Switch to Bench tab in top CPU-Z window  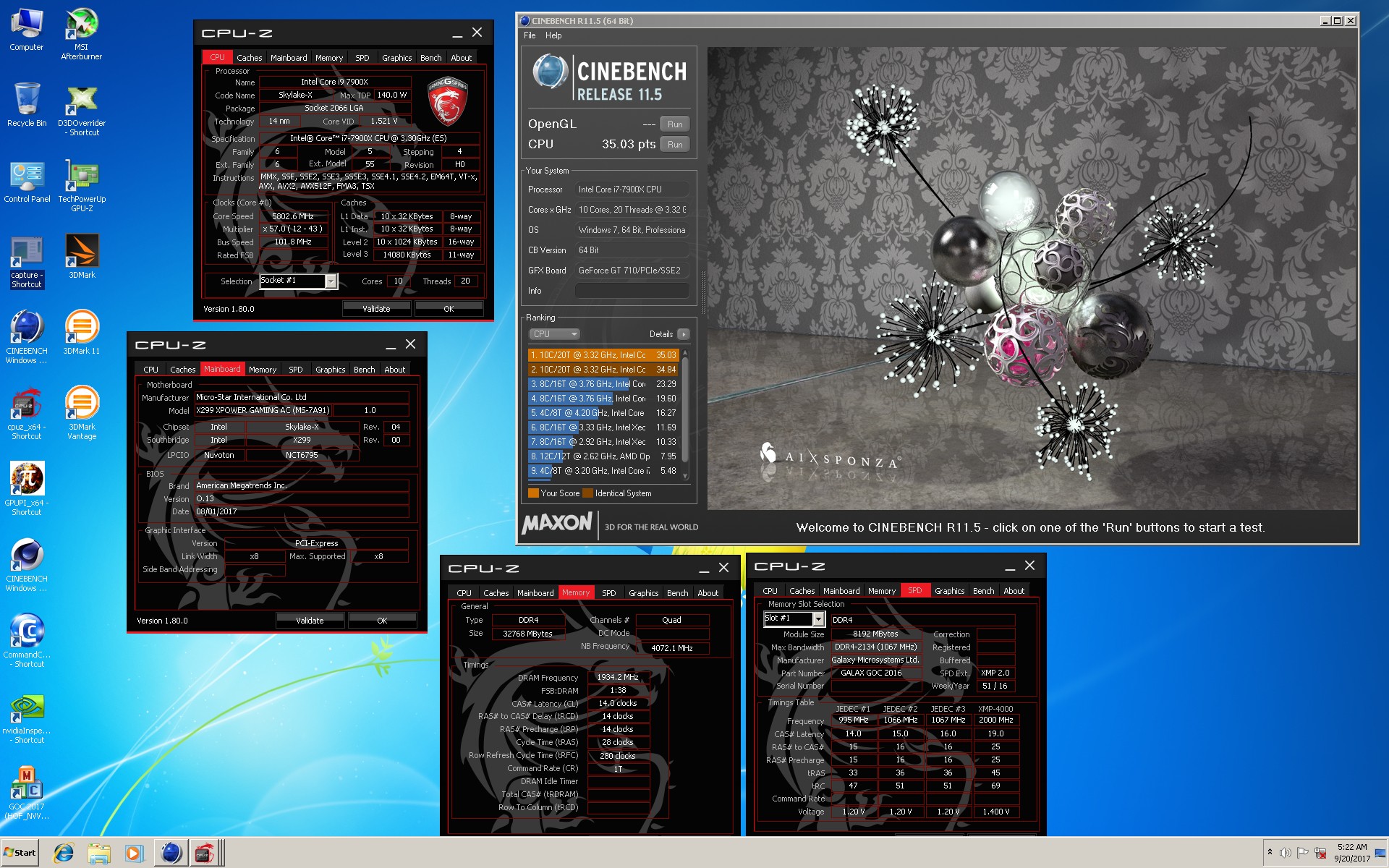click(x=430, y=58)
